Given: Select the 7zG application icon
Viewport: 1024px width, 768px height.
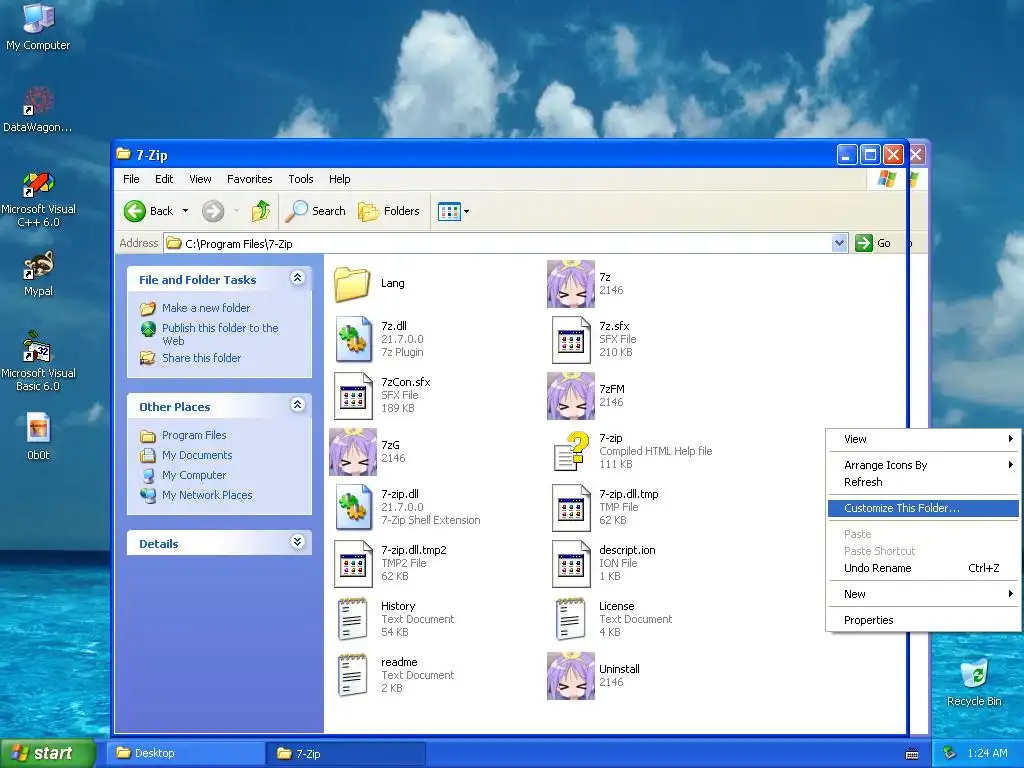Looking at the screenshot, I should pyautogui.click(x=353, y=452).
